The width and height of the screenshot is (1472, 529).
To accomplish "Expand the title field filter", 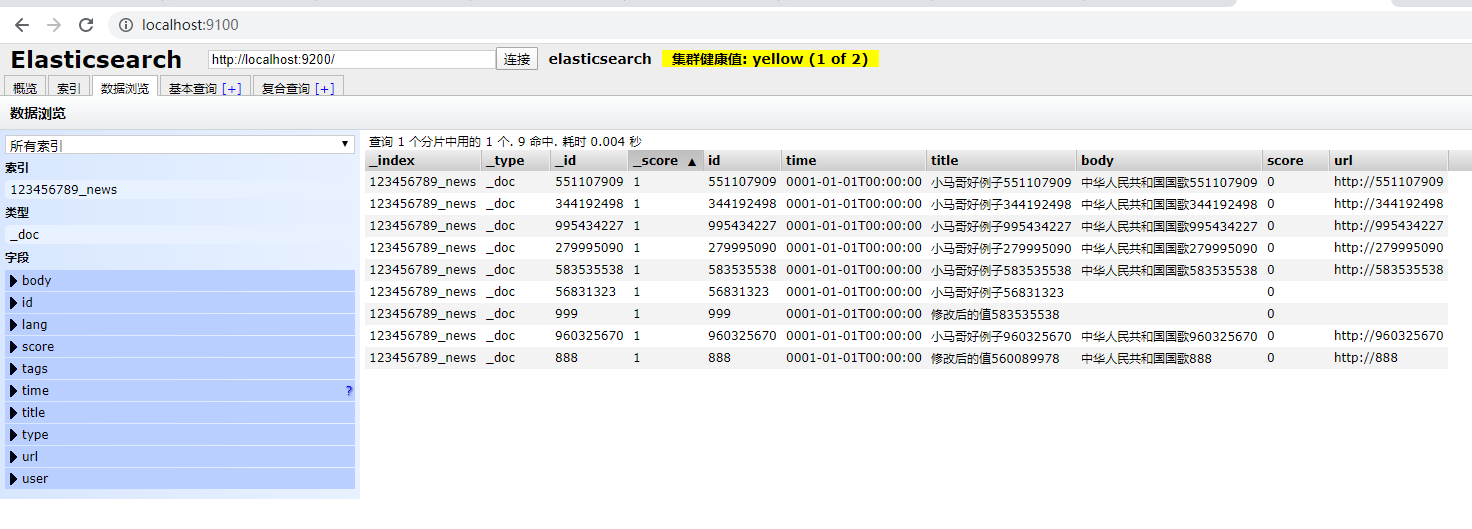I will 180,413.
